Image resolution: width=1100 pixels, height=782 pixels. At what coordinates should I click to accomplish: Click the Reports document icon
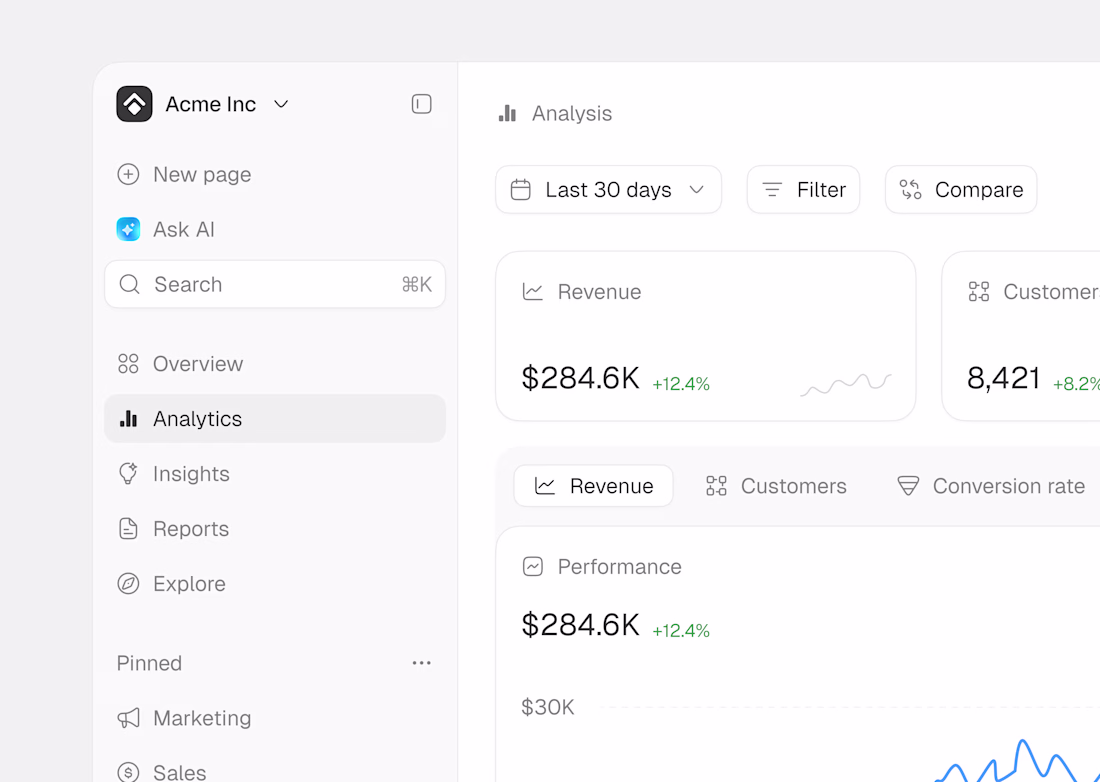(x=128, y=528)
